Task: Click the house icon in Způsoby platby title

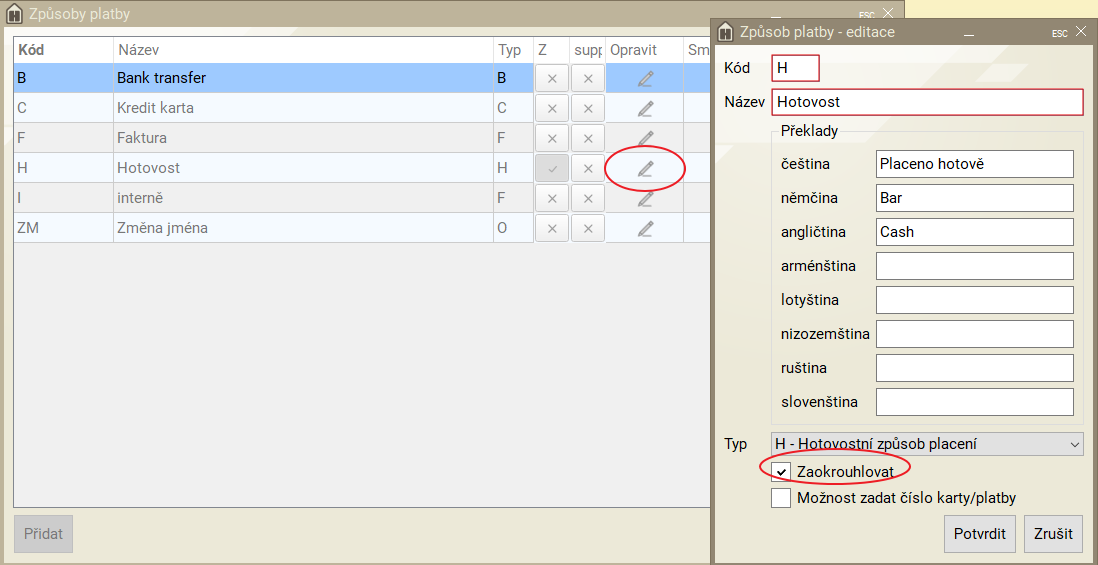Action: tap(14, 14)
